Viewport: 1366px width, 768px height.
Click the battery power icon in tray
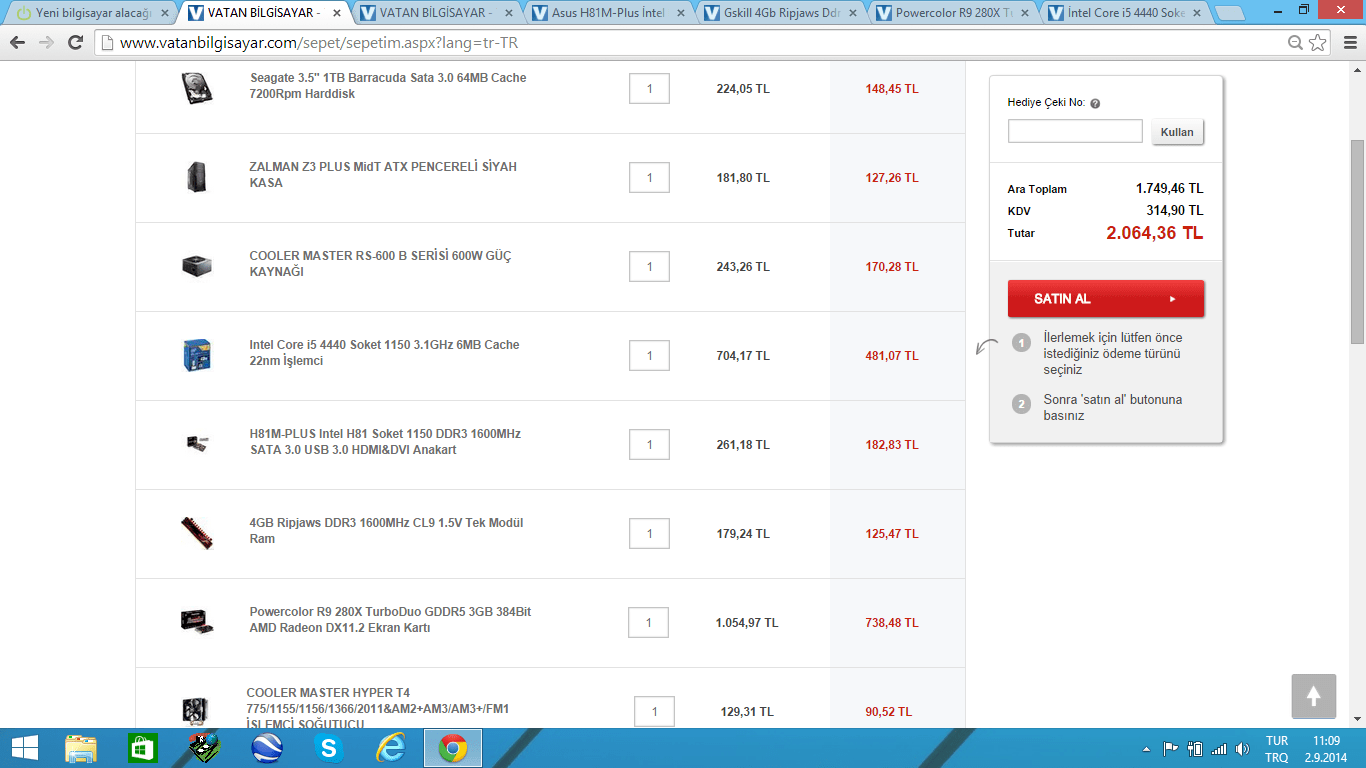[x=1195, y=749]
